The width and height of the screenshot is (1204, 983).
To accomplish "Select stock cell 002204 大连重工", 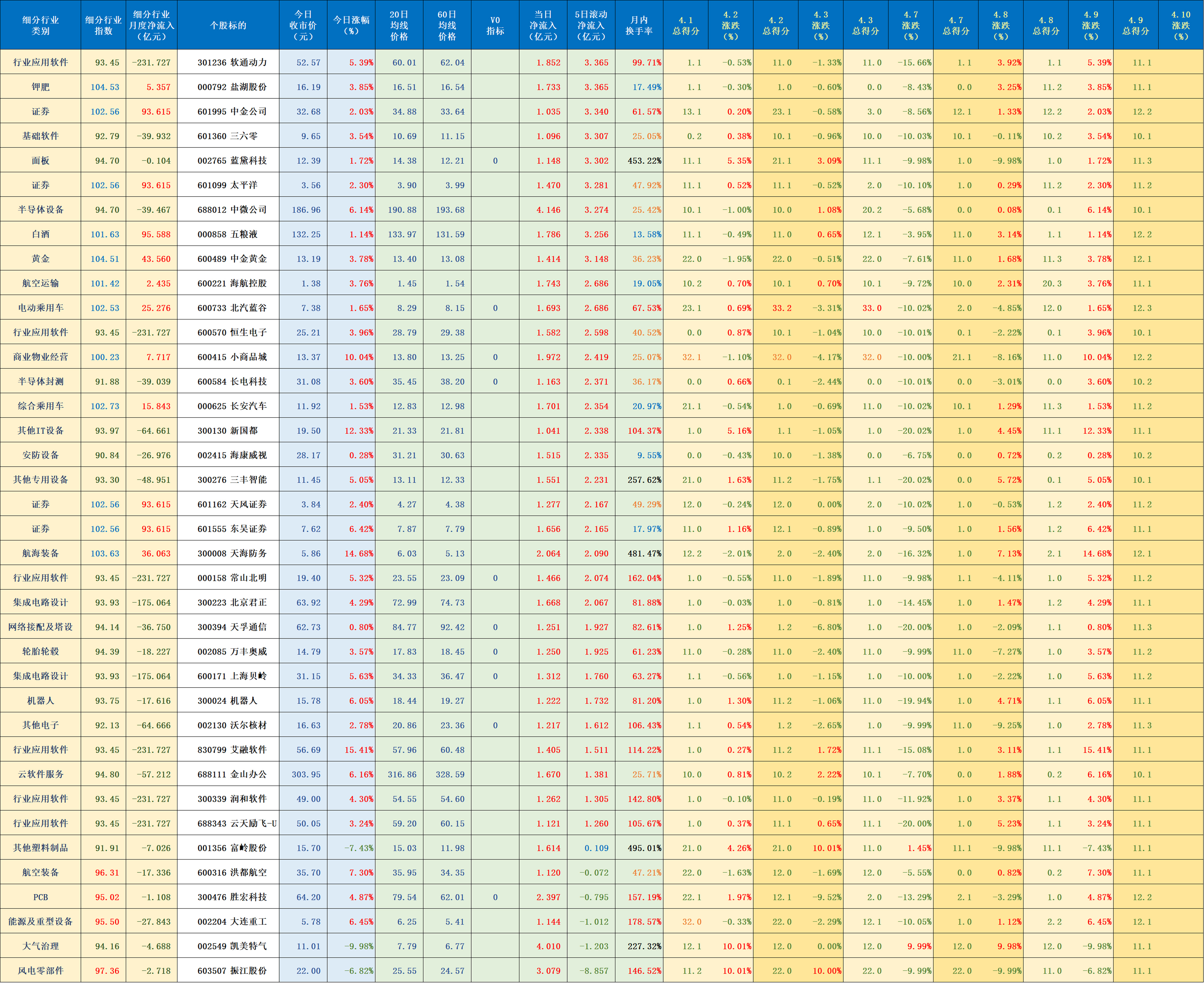I will point(228,921).
